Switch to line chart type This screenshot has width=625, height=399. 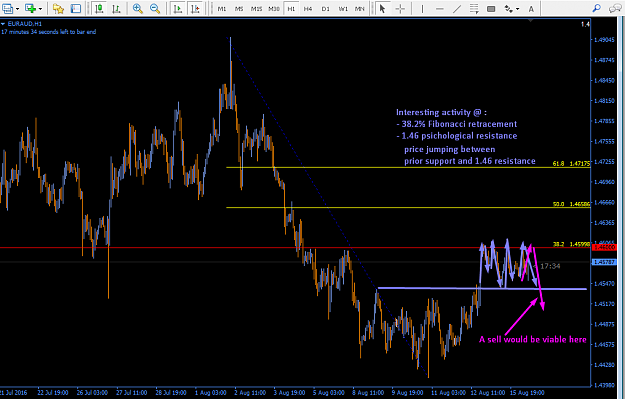click(116, 8)
